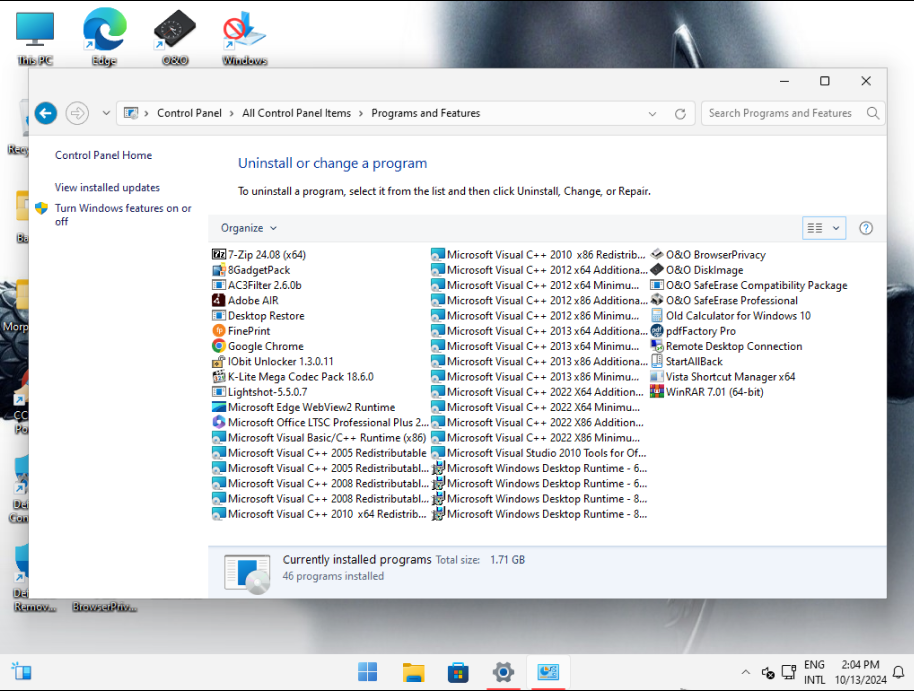Click the 8GadgetPack program icon

pos(219,270)
